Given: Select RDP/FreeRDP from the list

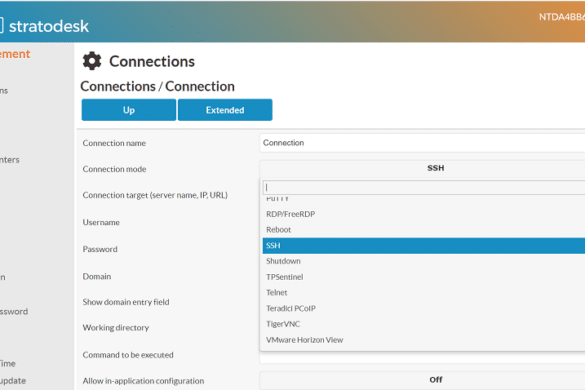Looking at the screenshot, I should click(x=423, y=214).
